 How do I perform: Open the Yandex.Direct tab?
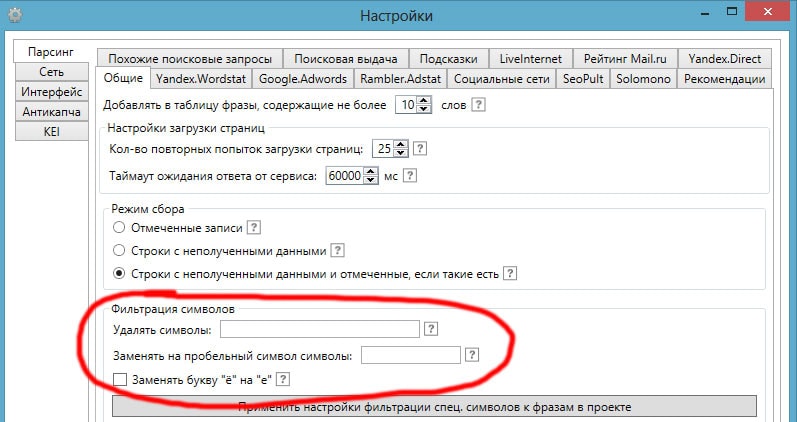pos(725,58)
